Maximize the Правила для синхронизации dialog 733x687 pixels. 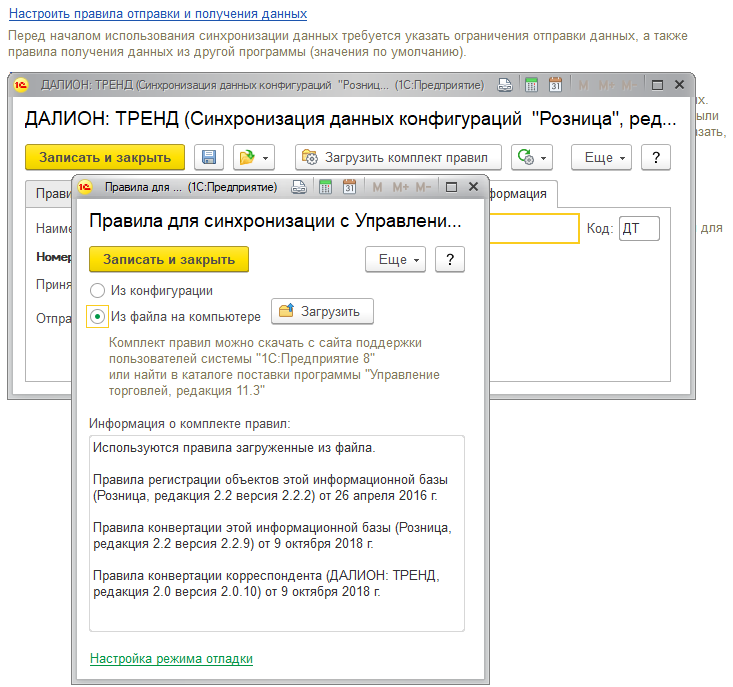451,187
